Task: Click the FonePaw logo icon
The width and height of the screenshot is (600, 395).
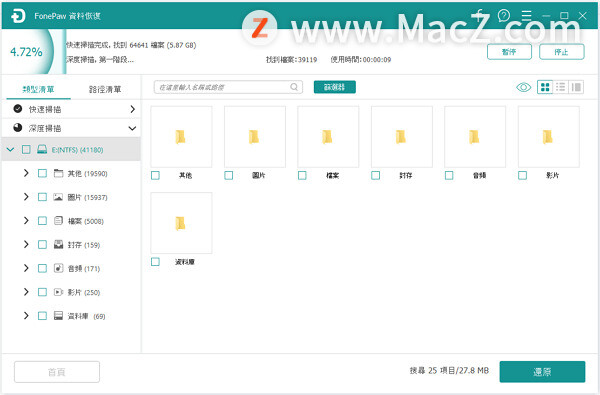Action: click(18, 16)
